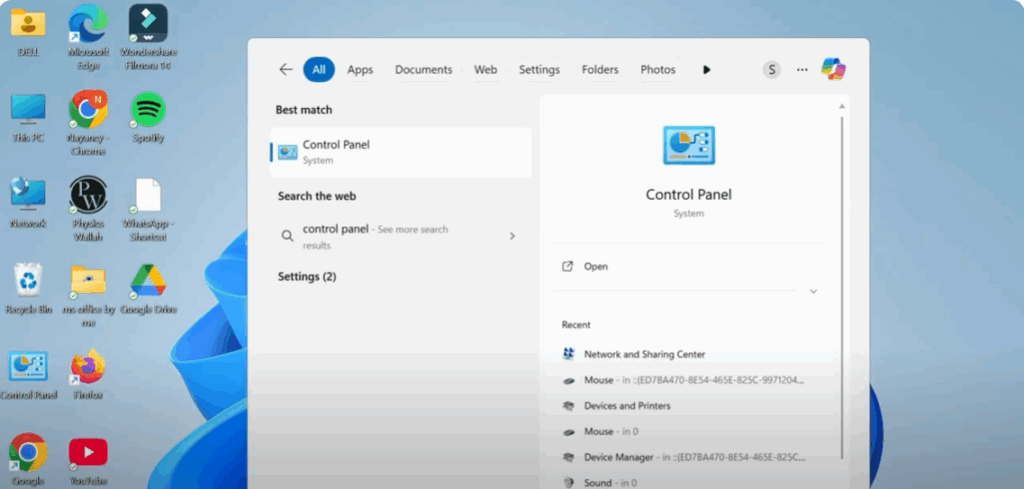Open the Copilot icon in search header
The width and height of the screenshot is (1024, 489).
833,69
